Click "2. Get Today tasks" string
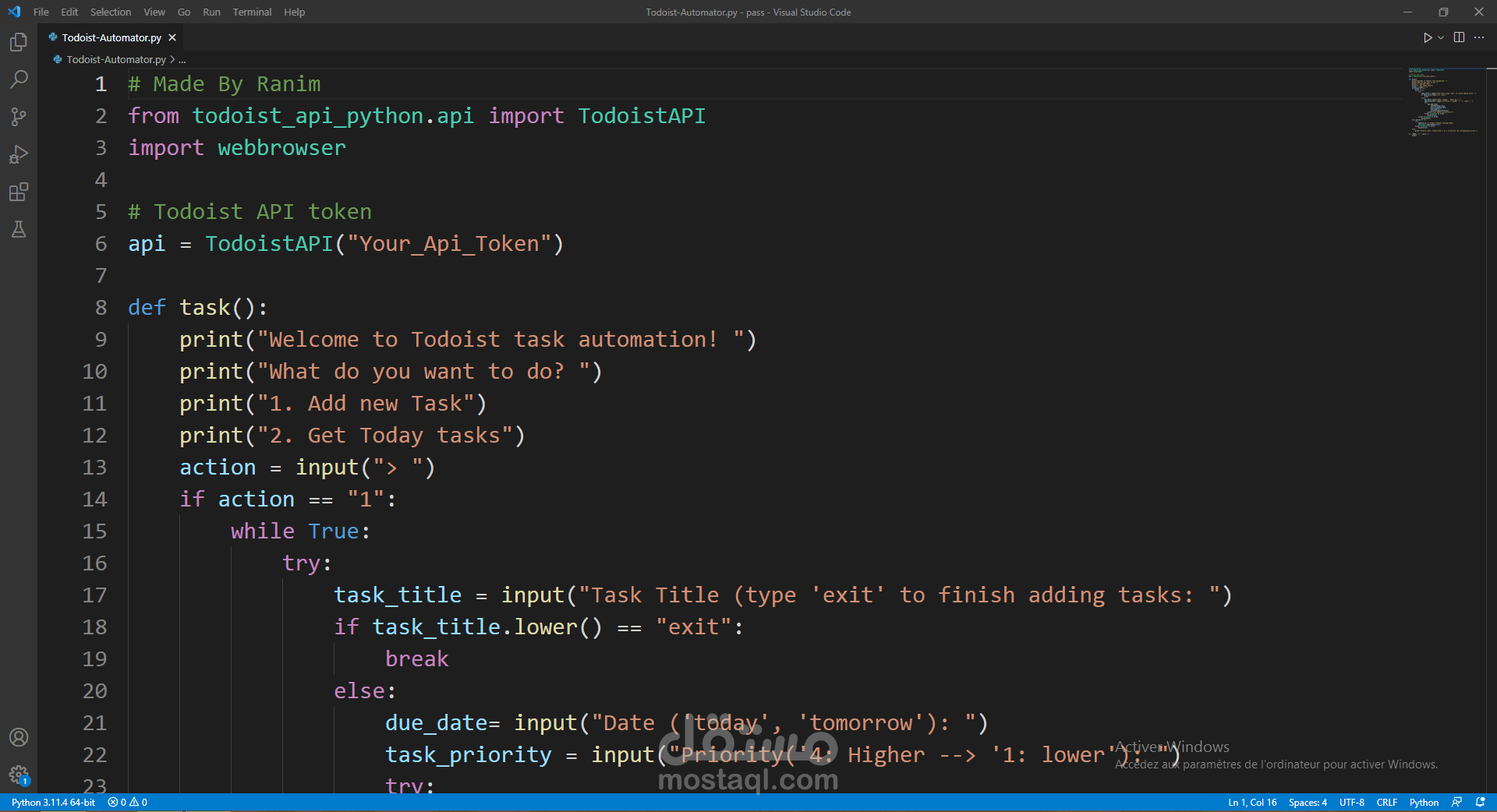The image size is (1497, 812). [x=385, y=436]
